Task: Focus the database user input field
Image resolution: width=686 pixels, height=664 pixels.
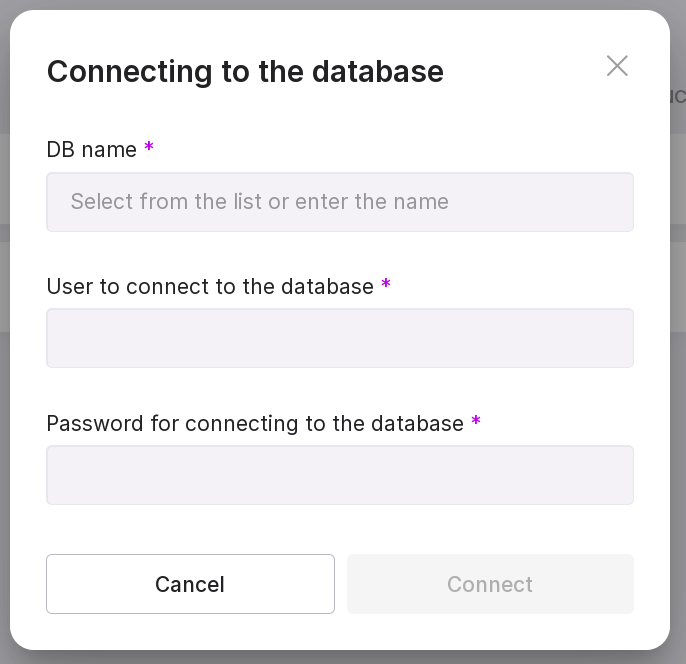Action: [x=340, y=338]
